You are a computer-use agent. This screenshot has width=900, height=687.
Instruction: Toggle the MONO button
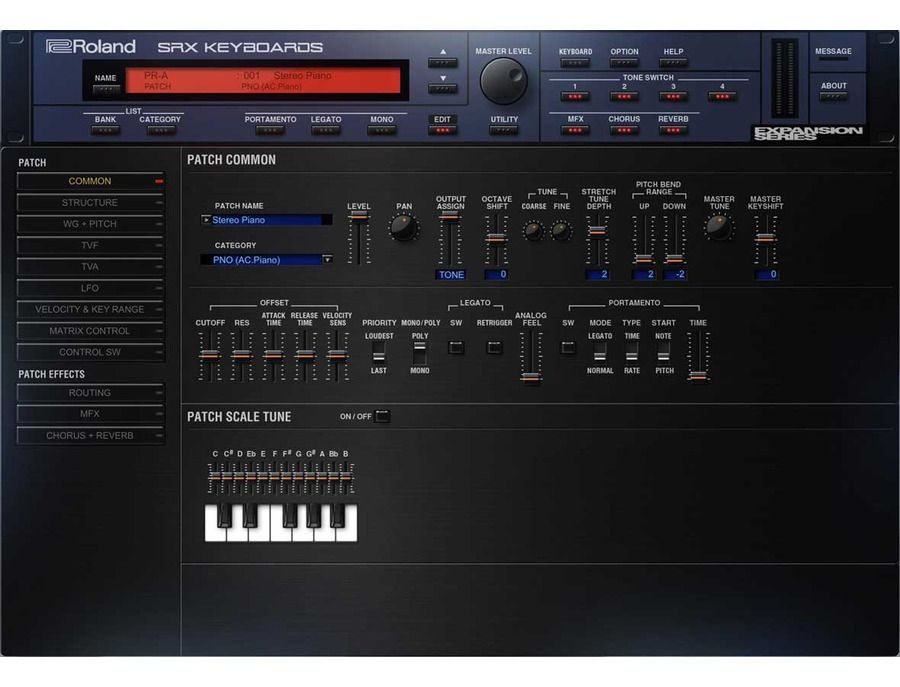click(x=382, y=130)
